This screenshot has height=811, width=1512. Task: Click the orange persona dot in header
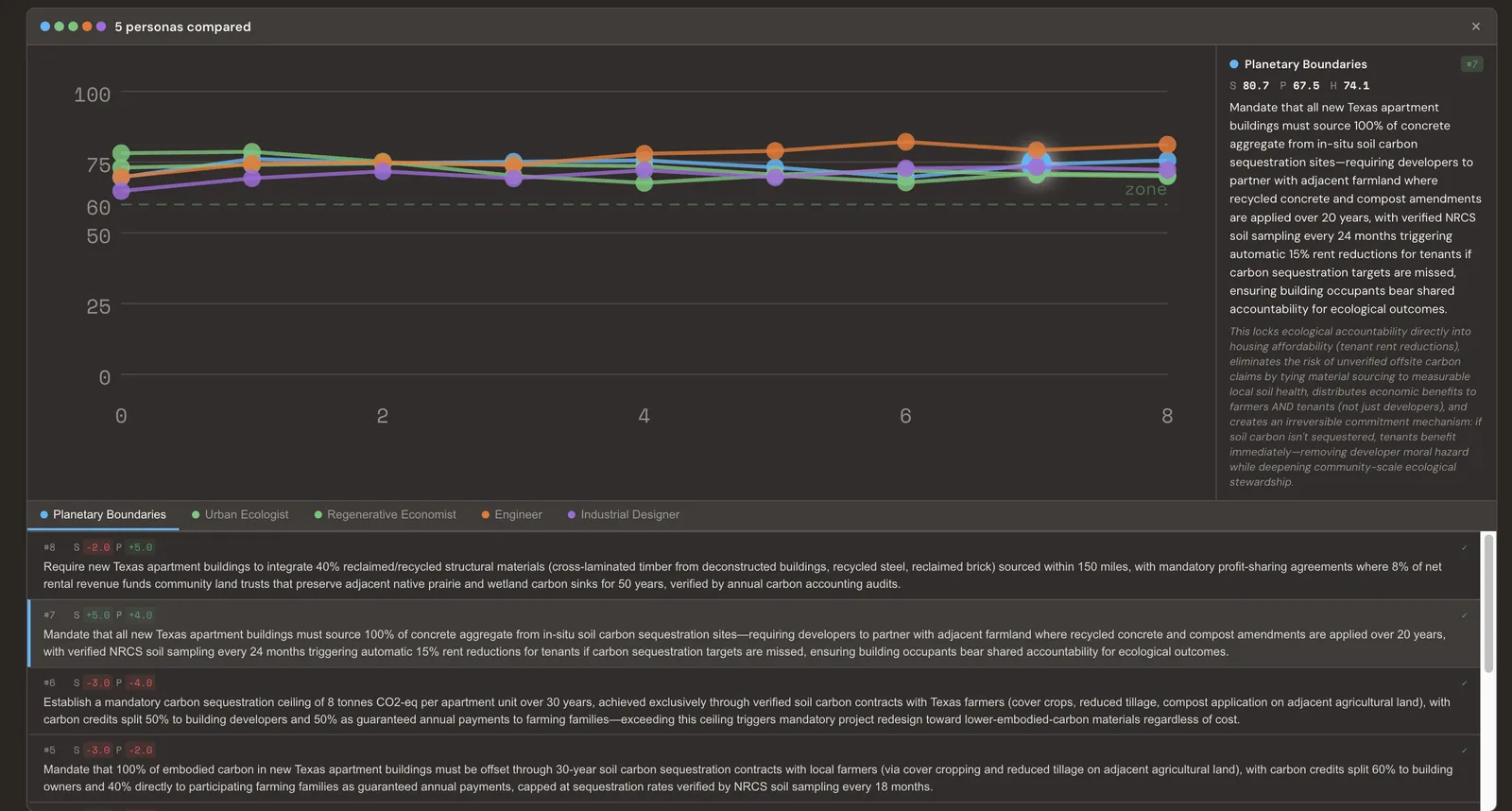click(x=87, y=26)
